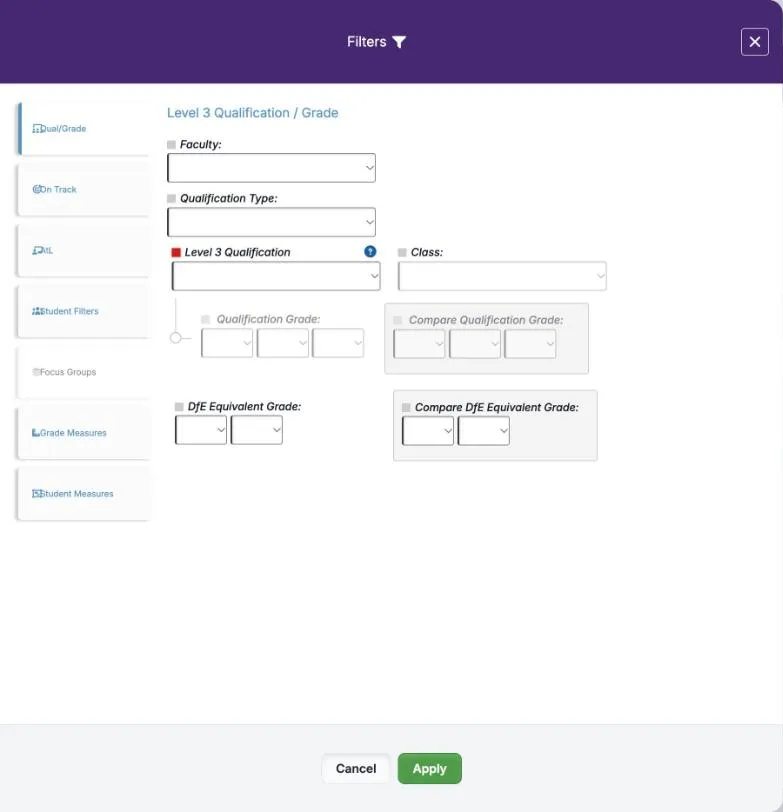Open the Faculty dropdown
The width and height of the screenshot is (783, 812).
pos(271,168)
